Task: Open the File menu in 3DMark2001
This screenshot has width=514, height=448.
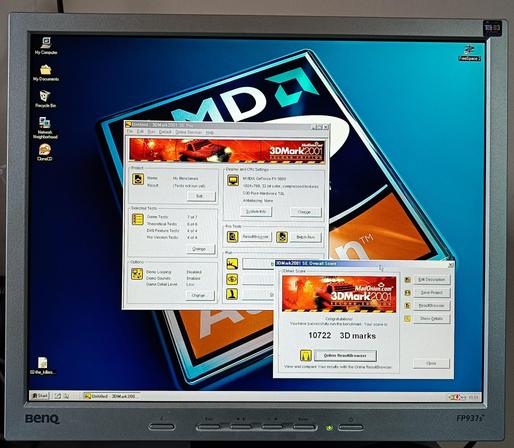Action: [x=130, y=132]
